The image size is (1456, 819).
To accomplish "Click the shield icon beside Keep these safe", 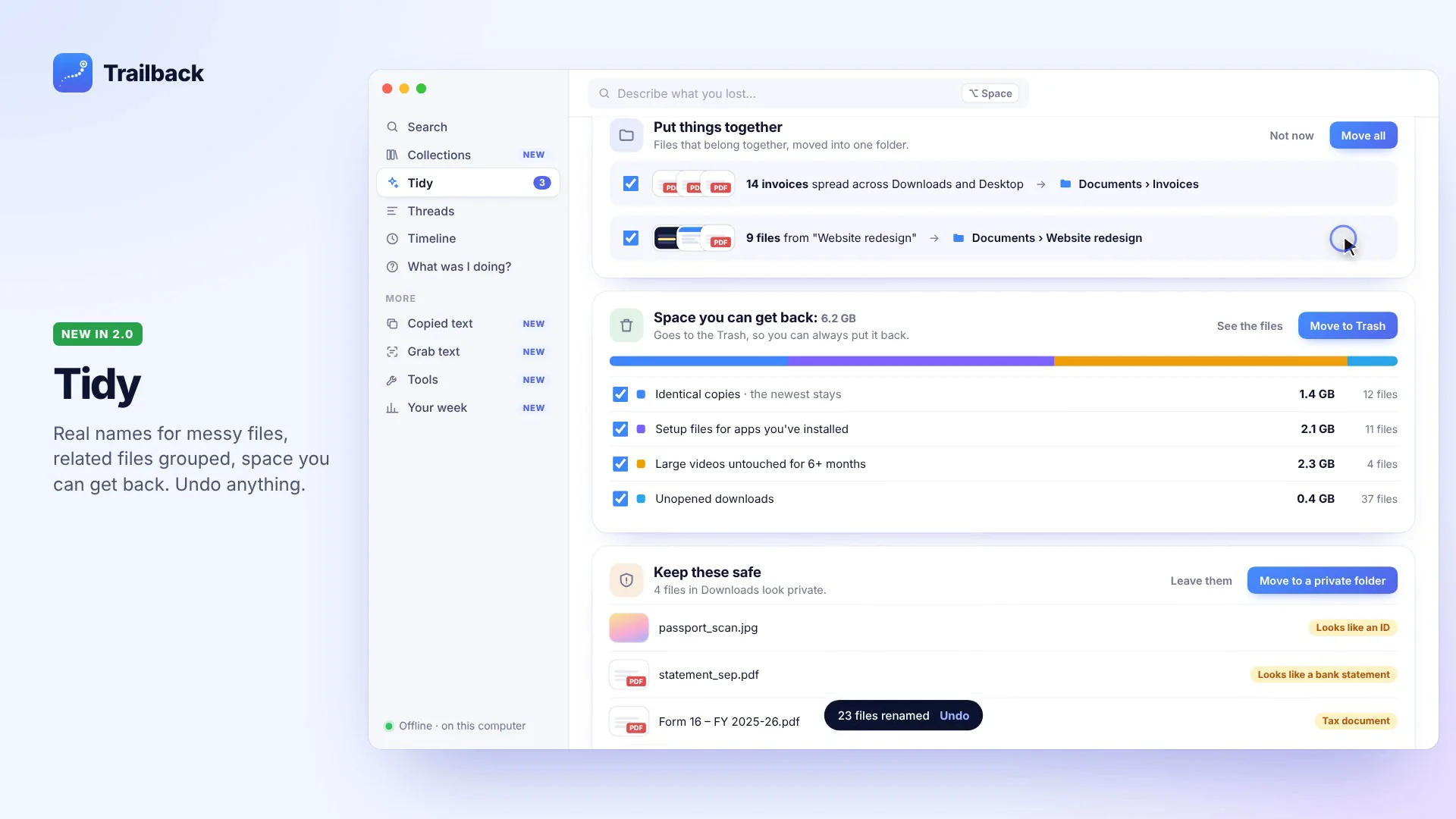I will (626, 581).
